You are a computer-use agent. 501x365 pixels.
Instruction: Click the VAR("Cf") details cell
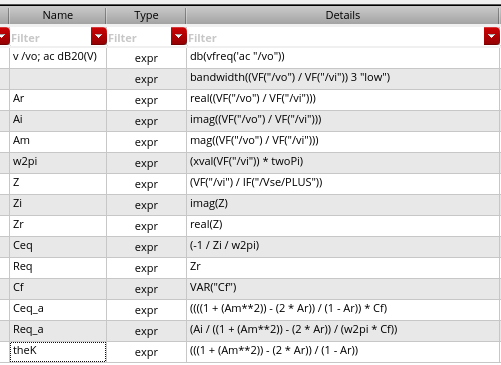click(x=343, y=289)
